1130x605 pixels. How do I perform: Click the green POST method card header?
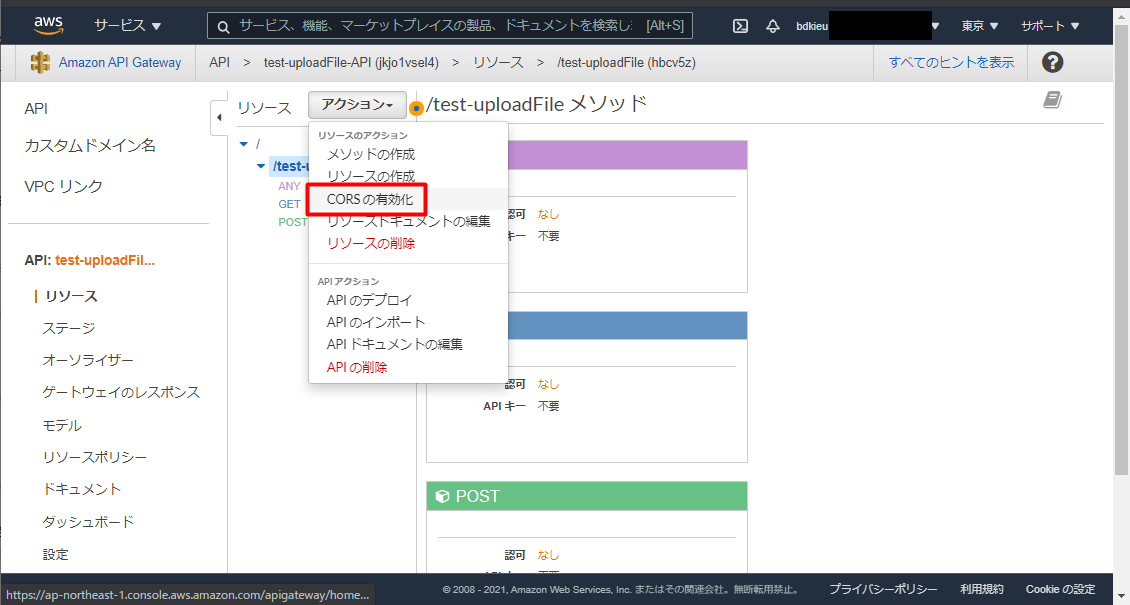click(587, 496)
